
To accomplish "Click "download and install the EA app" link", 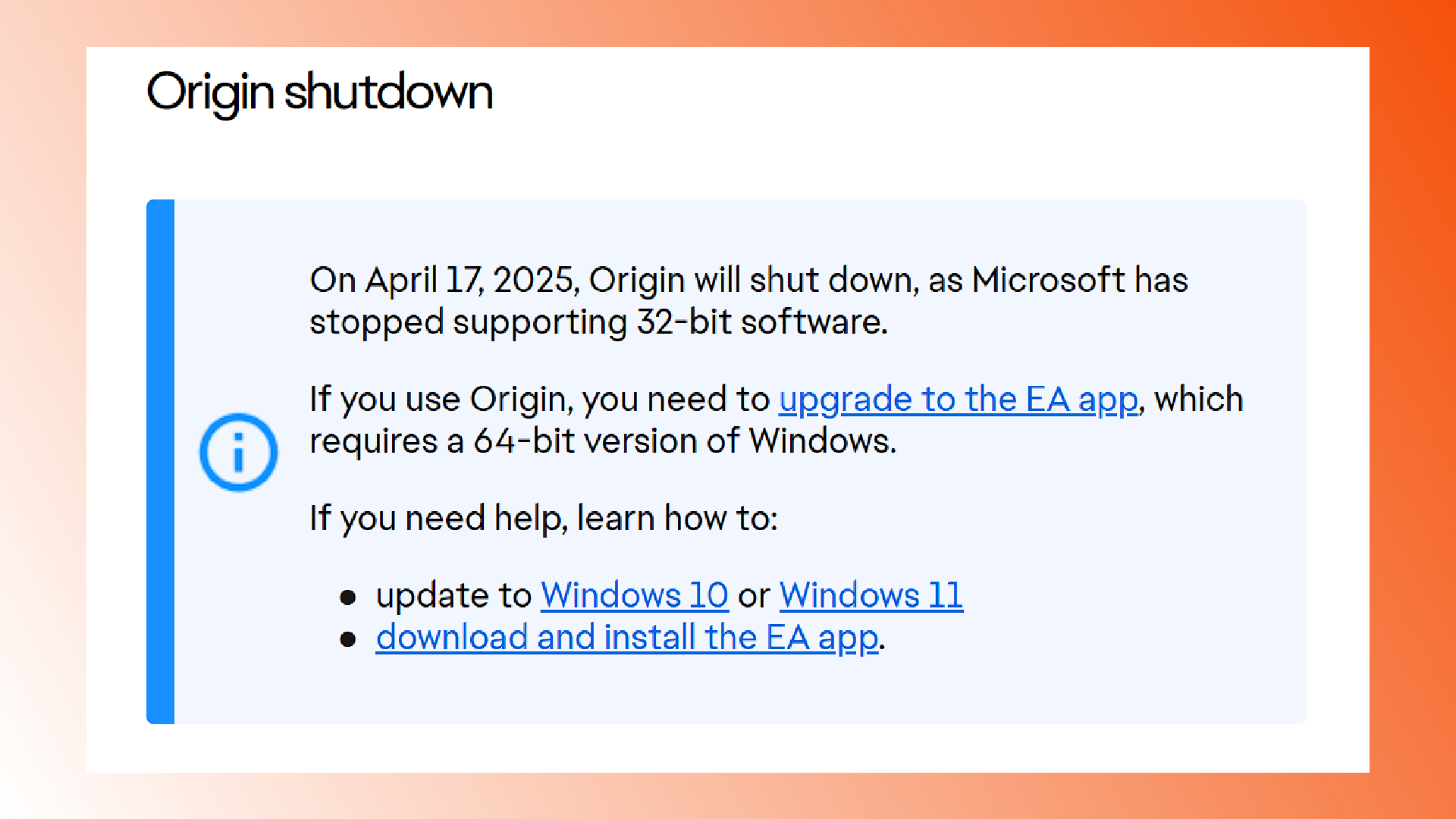I will tap(627, 638).
